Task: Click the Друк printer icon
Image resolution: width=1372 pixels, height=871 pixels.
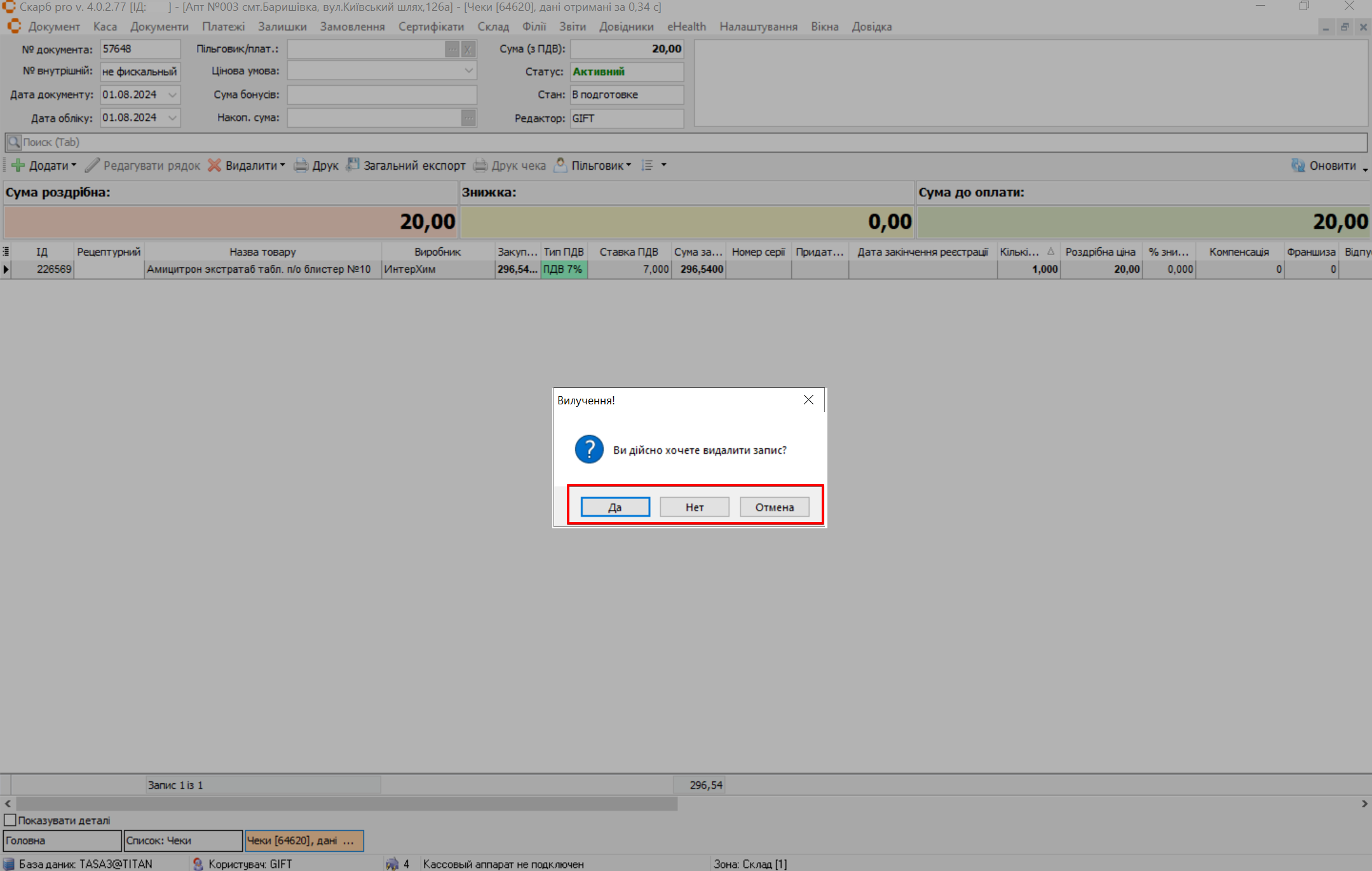Action: click(x=301, y=165)
